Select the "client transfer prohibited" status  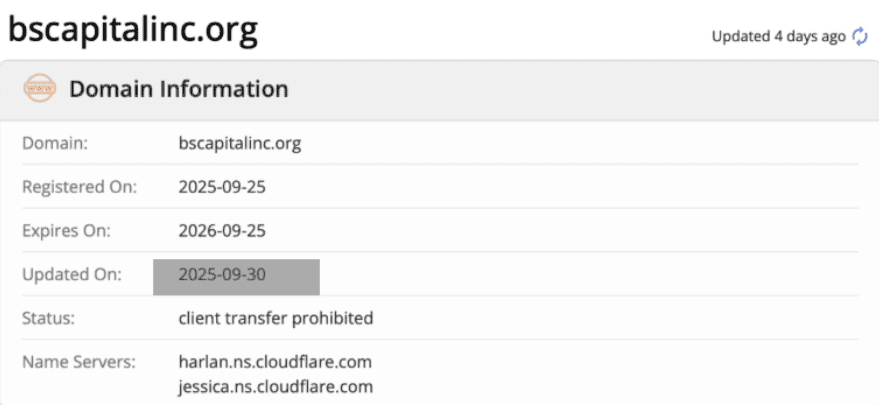point(275,318)
